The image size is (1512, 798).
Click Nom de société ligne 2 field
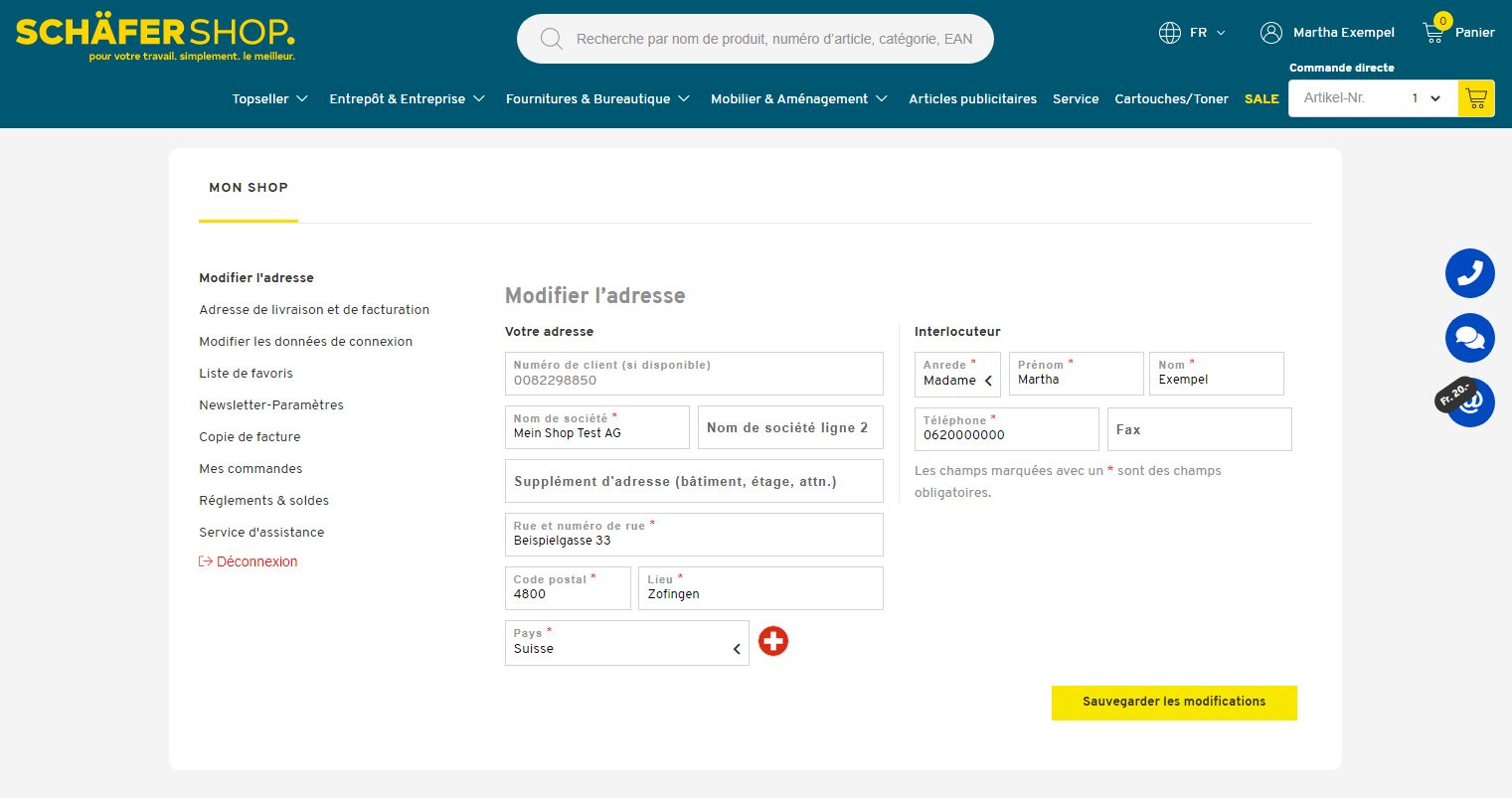790,427
